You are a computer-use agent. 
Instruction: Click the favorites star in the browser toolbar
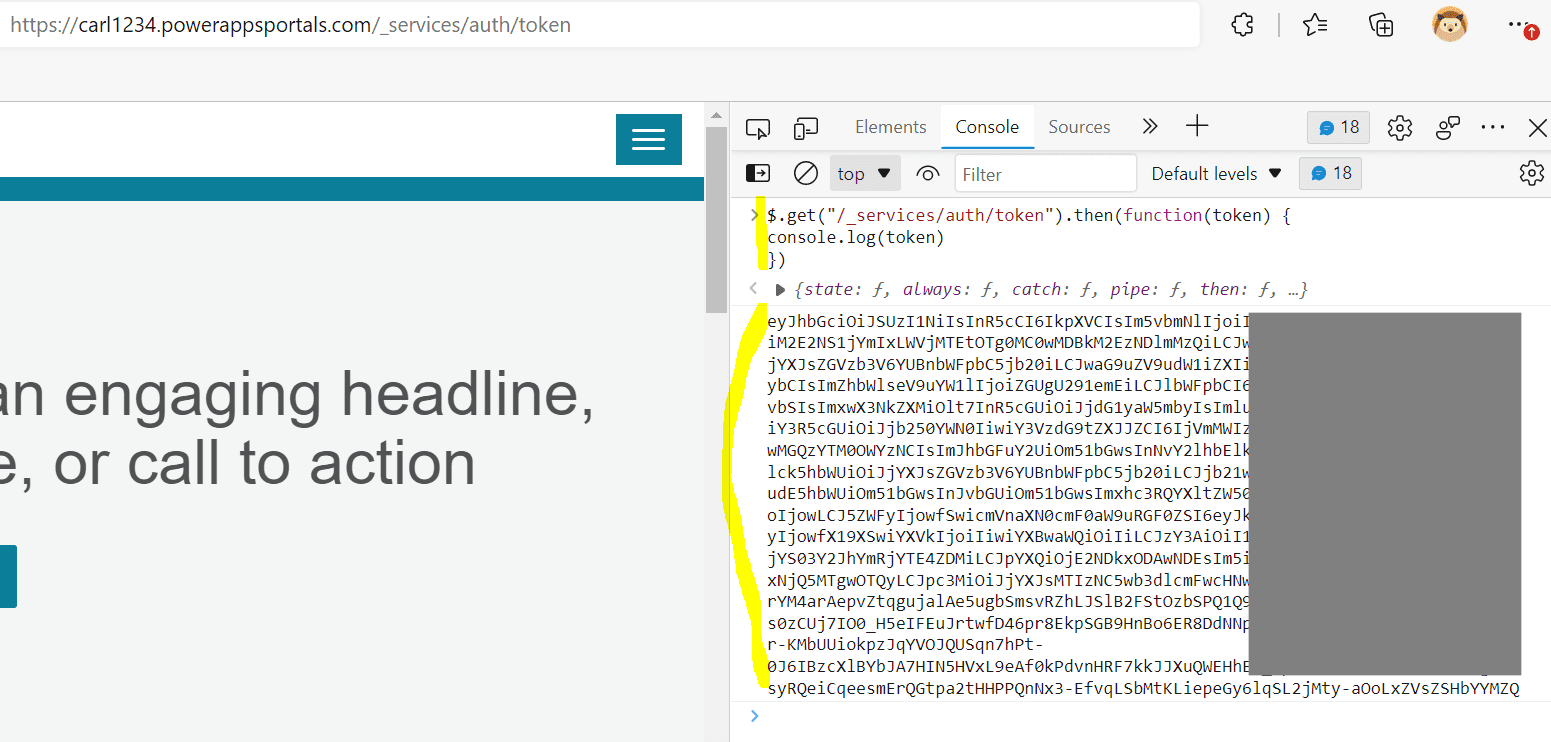coord(1315,24)
